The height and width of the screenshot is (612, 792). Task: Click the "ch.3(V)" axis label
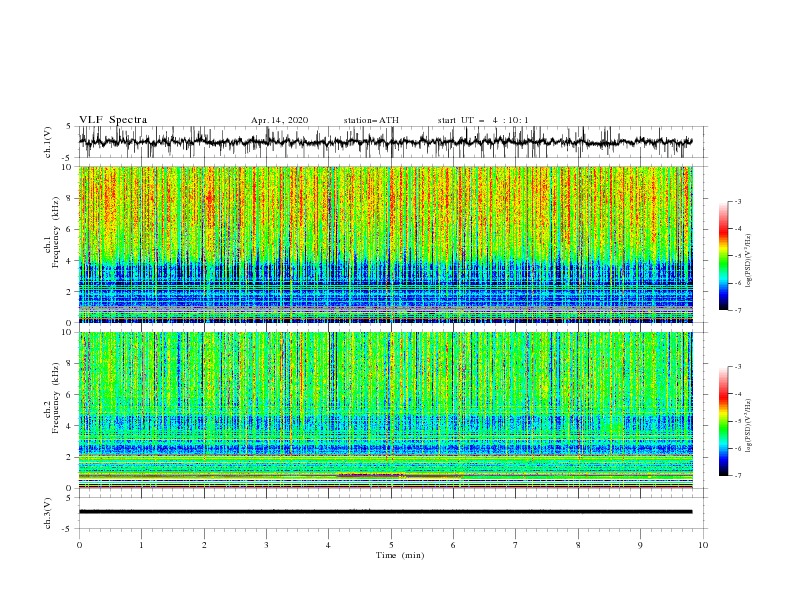(48, 513)
